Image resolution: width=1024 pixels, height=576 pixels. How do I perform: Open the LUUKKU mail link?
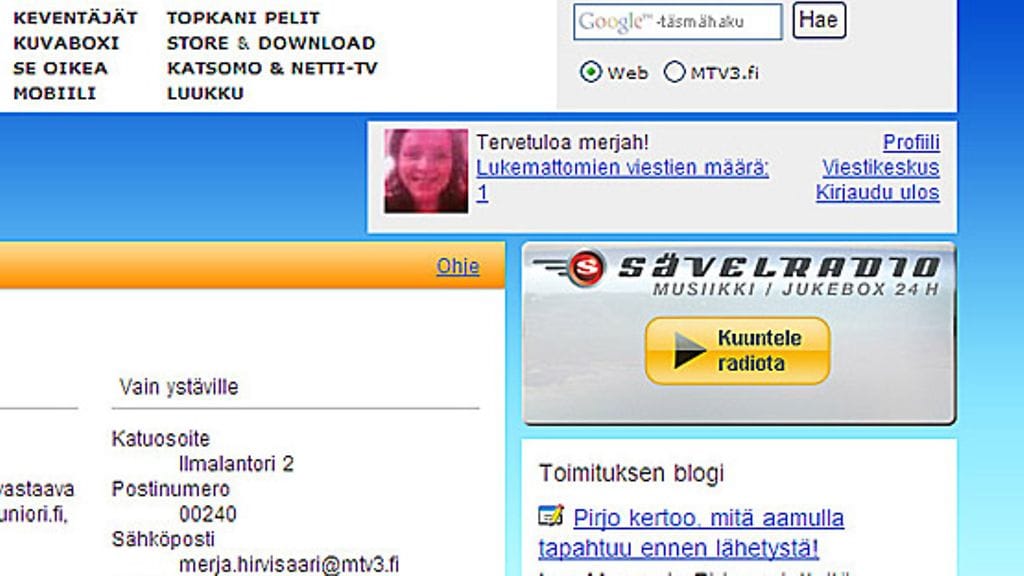(205, 93)
